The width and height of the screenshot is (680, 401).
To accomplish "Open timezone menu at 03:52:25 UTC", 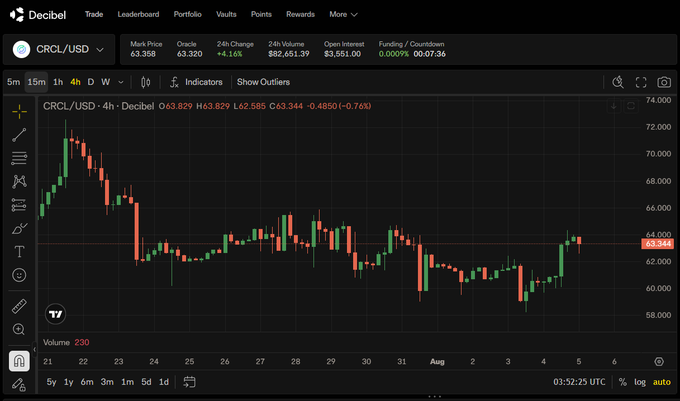I will click(x=579, y=382).
